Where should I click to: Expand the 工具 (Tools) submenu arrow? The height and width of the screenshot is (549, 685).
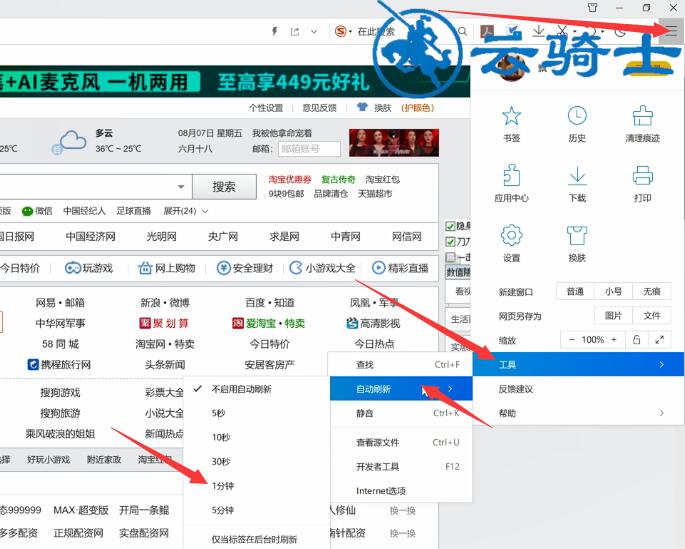tap(661, 364)
